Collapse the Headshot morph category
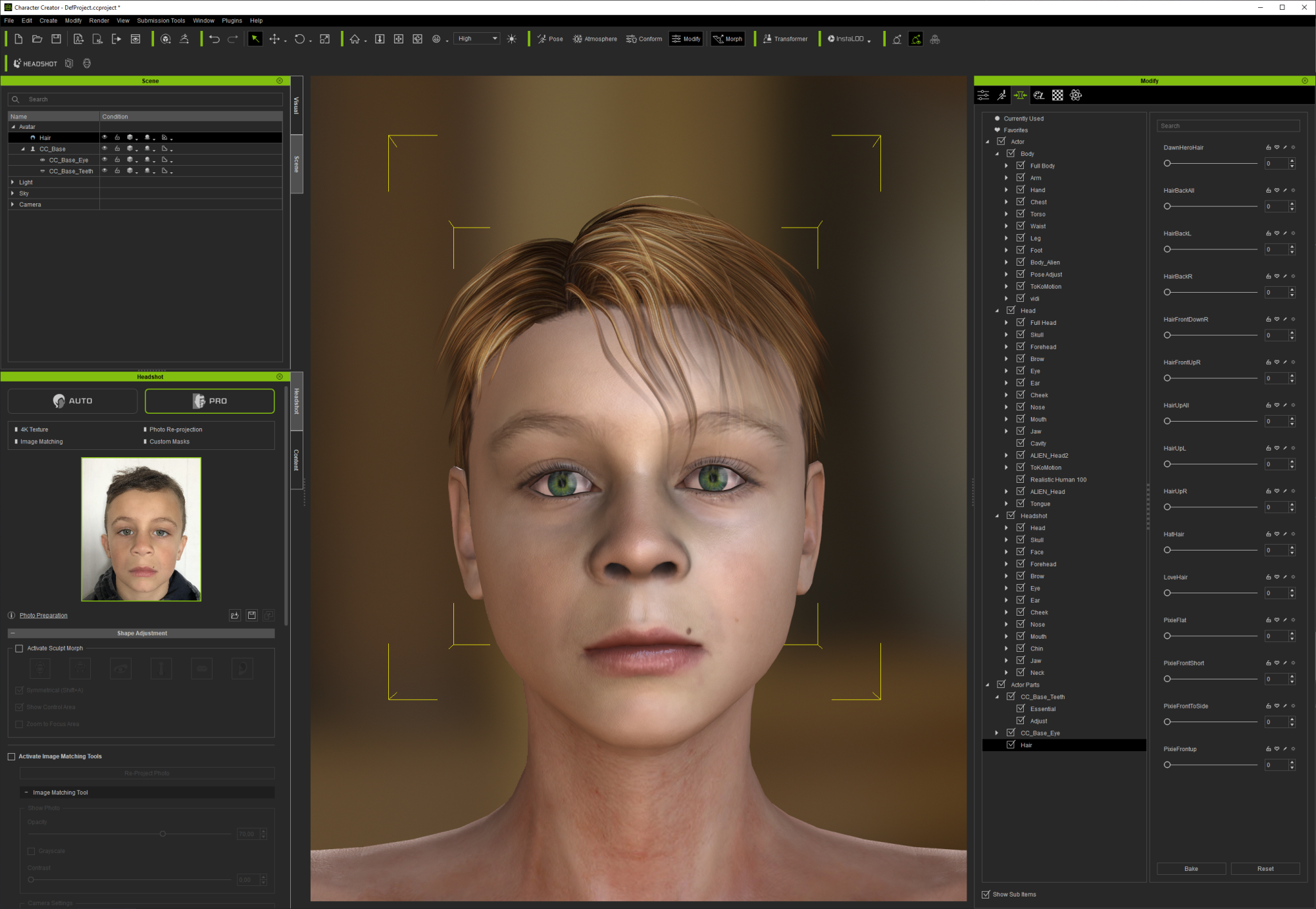1316x909 pixels. (x=997, y=516)
